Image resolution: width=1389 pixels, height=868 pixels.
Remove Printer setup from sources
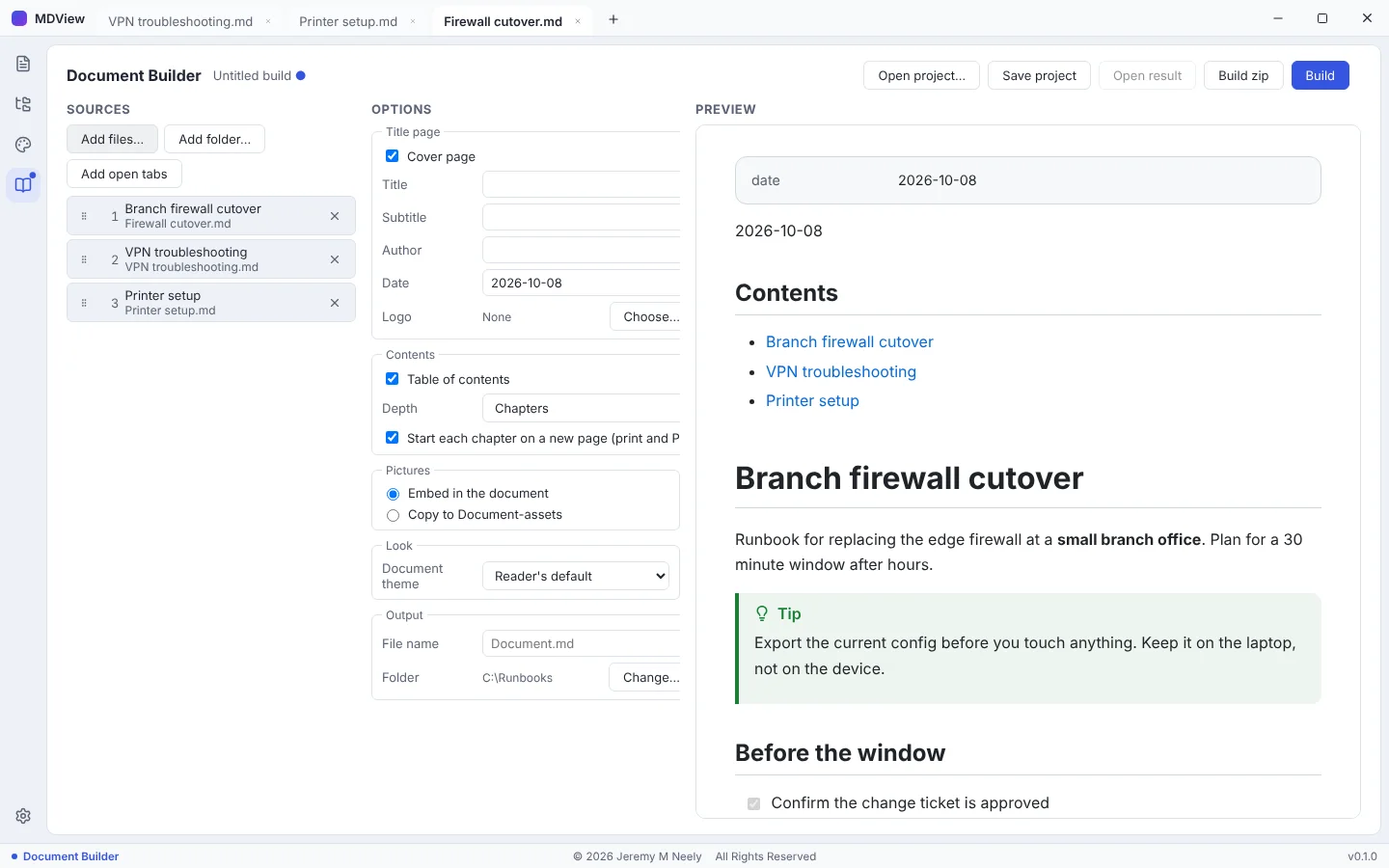(335, 303)
